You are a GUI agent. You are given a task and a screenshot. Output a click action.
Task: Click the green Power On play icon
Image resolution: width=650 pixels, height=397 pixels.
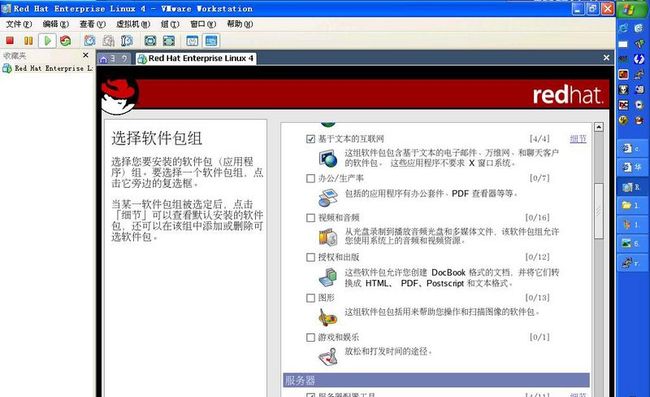[x=48, y=41]
